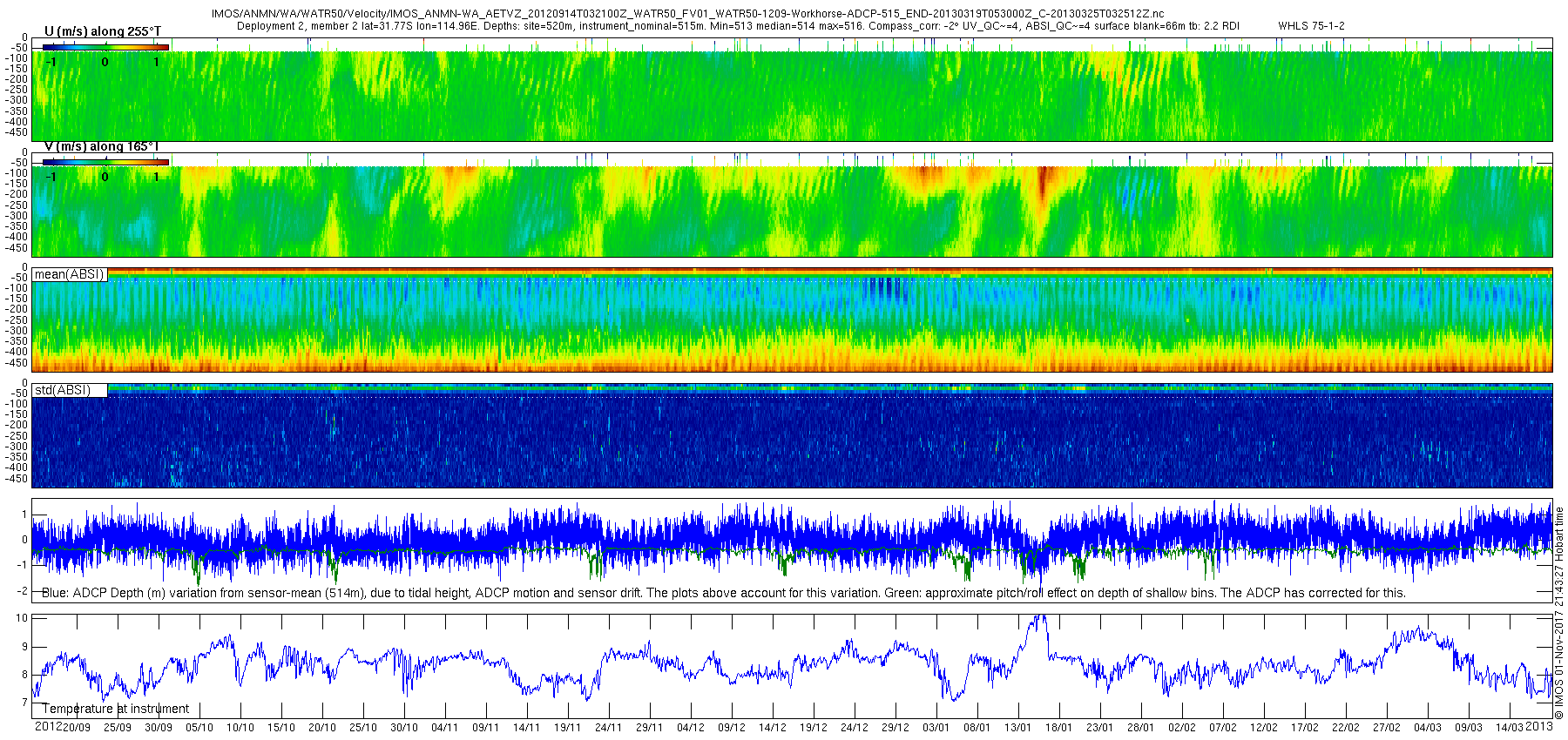The height and width of the screenshot is (740, 1568).
Task: Click the '03/01' date tick label
Action: coord(936,728)
